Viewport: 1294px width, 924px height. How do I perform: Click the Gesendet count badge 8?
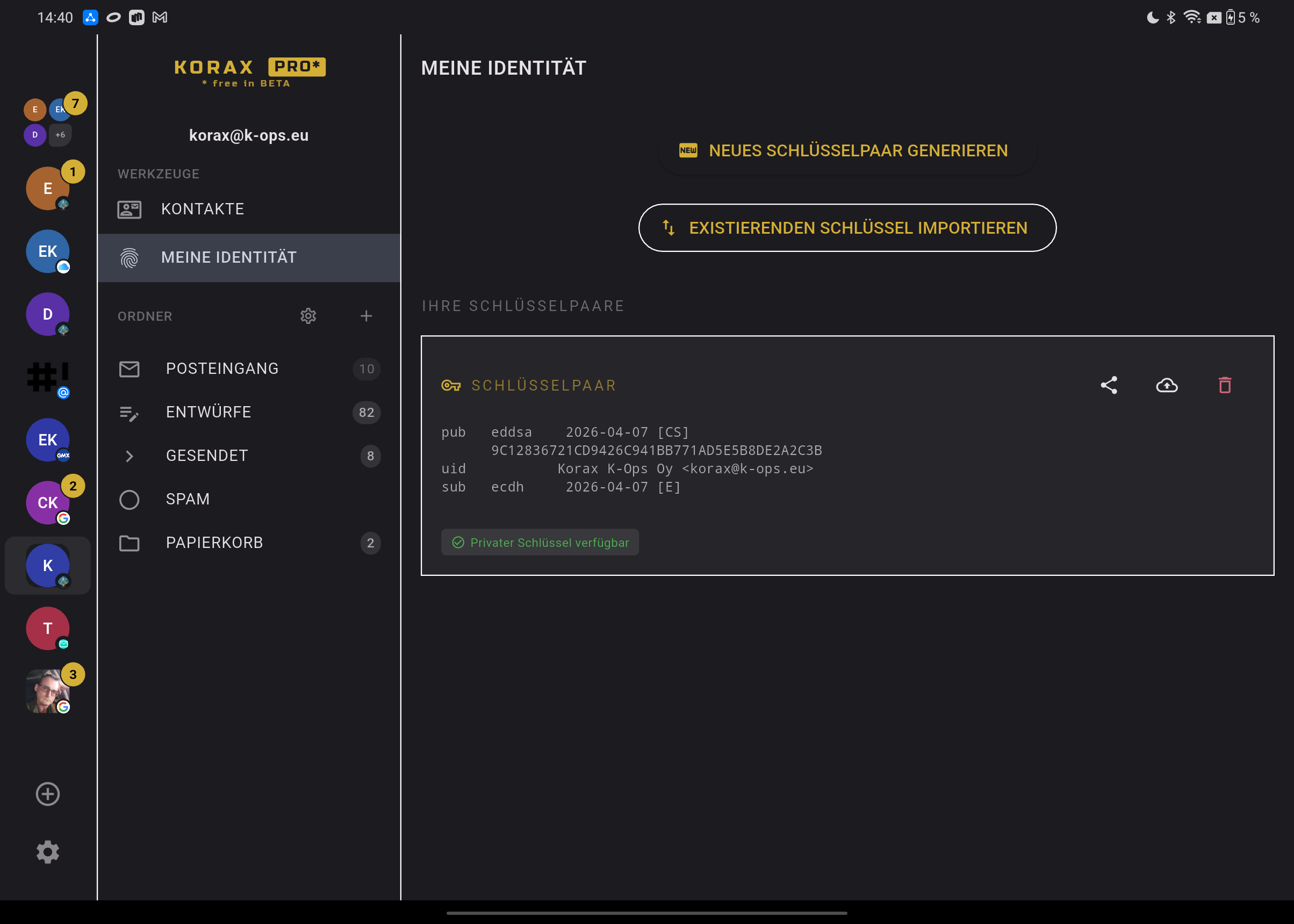pyautogui.click(x=370, y=456)
